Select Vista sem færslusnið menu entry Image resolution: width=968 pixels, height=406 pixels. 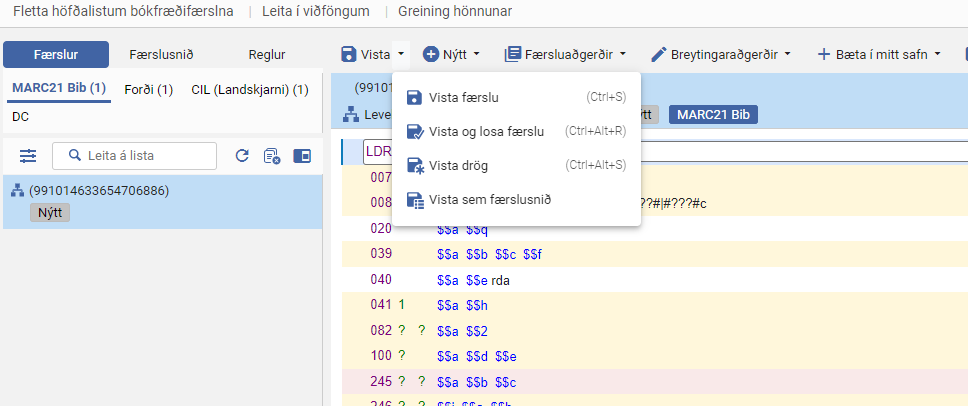coord(516,200)
